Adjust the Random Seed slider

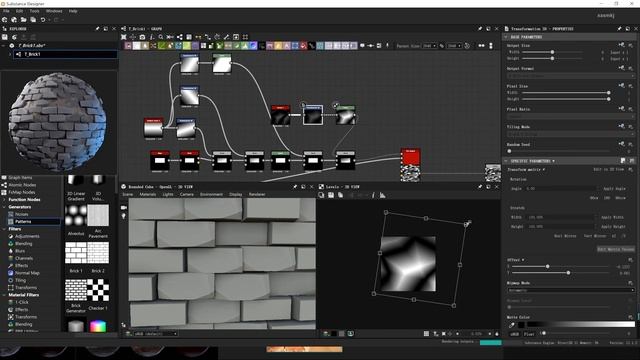559,151
